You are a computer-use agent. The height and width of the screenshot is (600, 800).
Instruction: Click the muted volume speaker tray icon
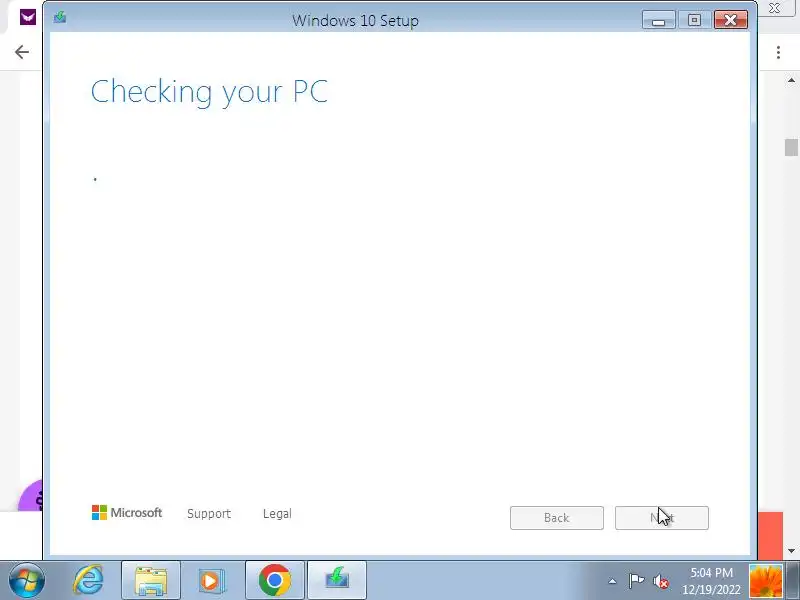(661, 581)
